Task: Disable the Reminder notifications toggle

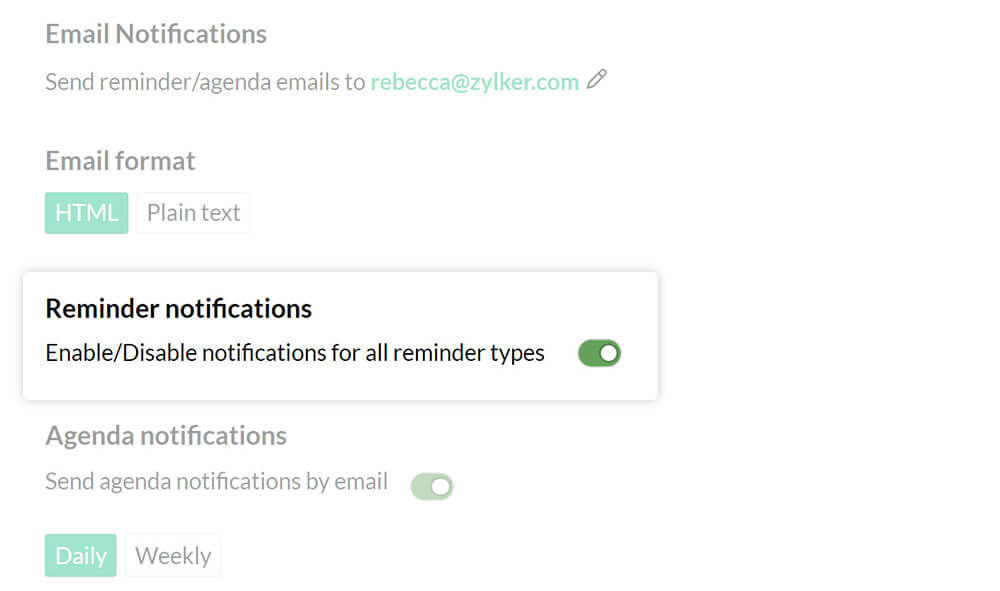Action: (x=599, y=353)
